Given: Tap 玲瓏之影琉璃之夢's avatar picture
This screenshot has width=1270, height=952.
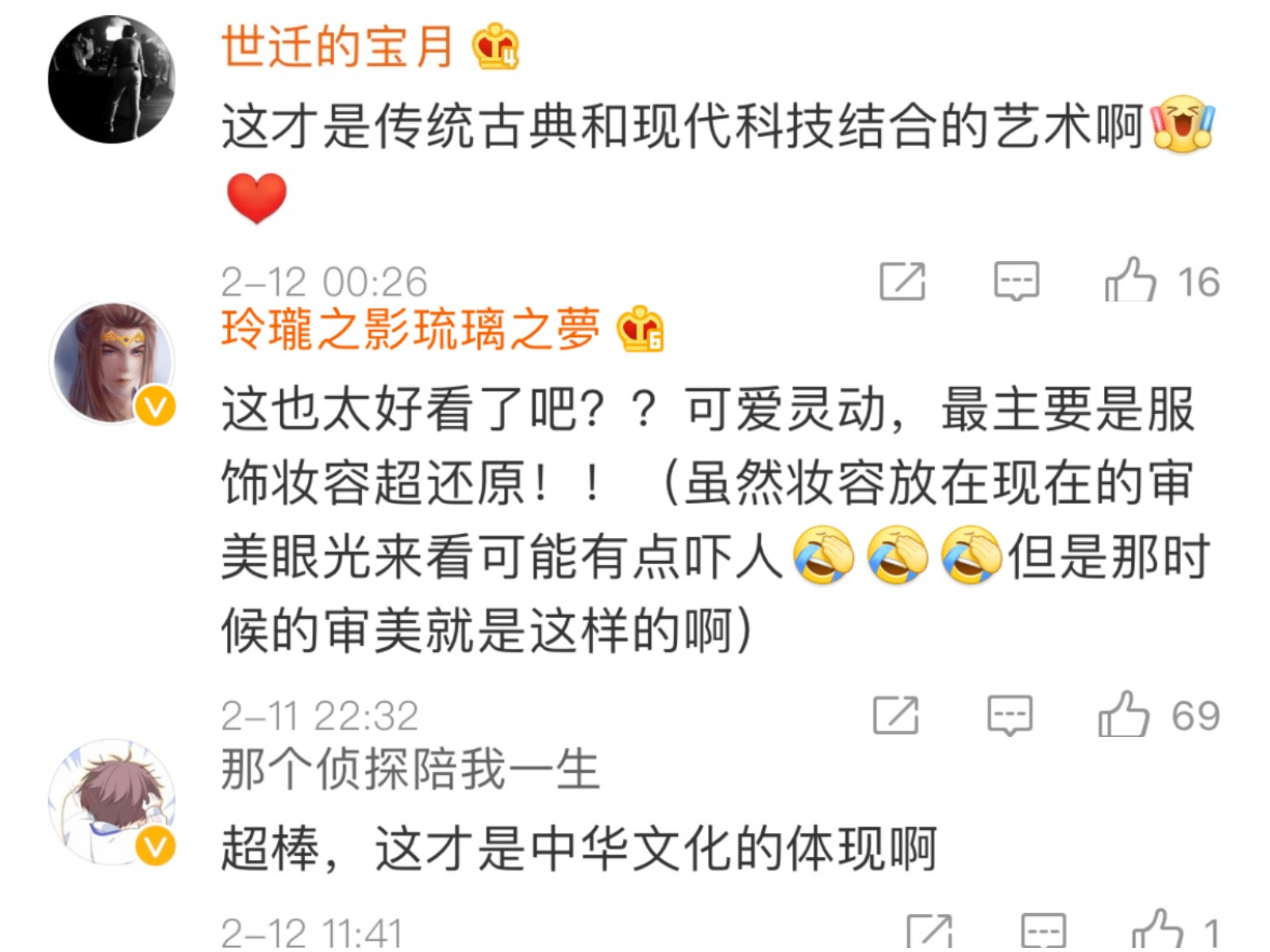Looking at the screenshot, I should (112, 363).
